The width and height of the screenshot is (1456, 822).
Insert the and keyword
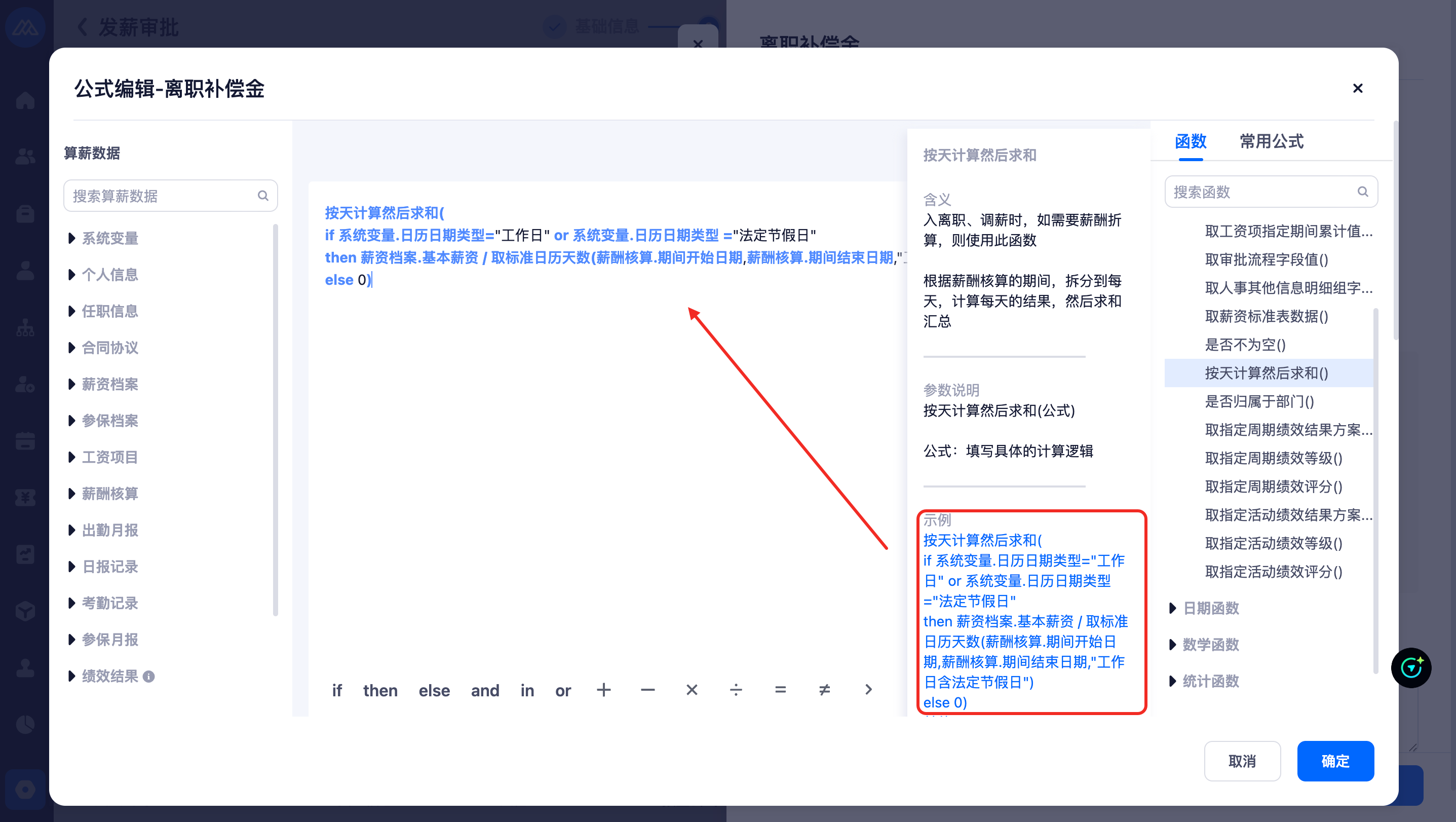click(x=485, y=690)
